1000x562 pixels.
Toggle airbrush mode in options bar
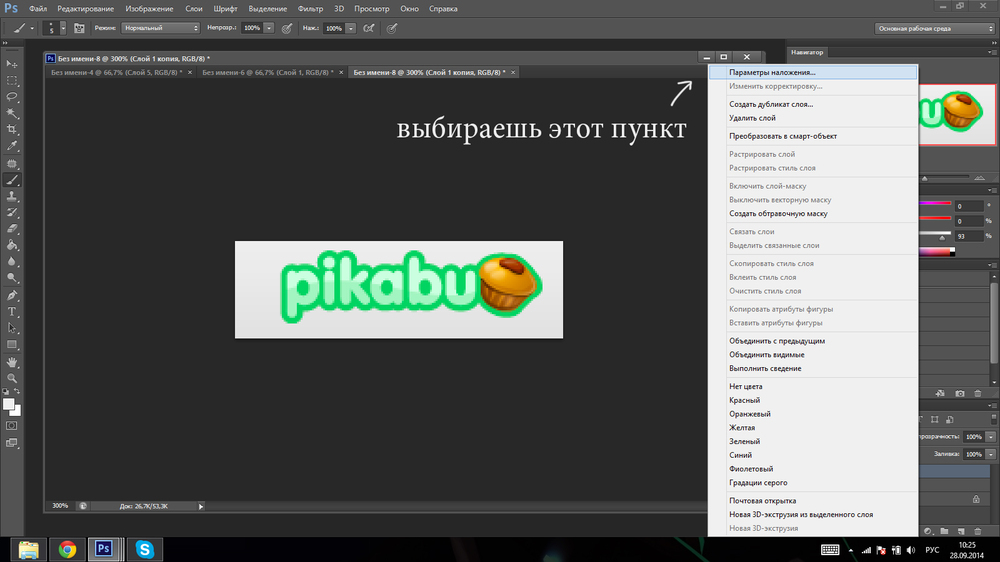(x=369, y=28)
